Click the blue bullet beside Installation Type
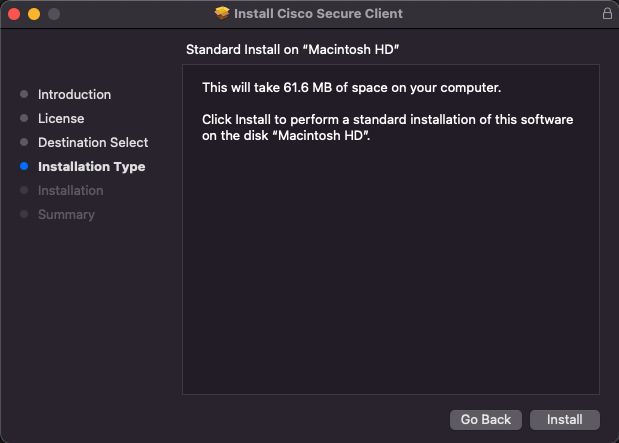The height and width of the screenshot is (443, 619). 24,167
